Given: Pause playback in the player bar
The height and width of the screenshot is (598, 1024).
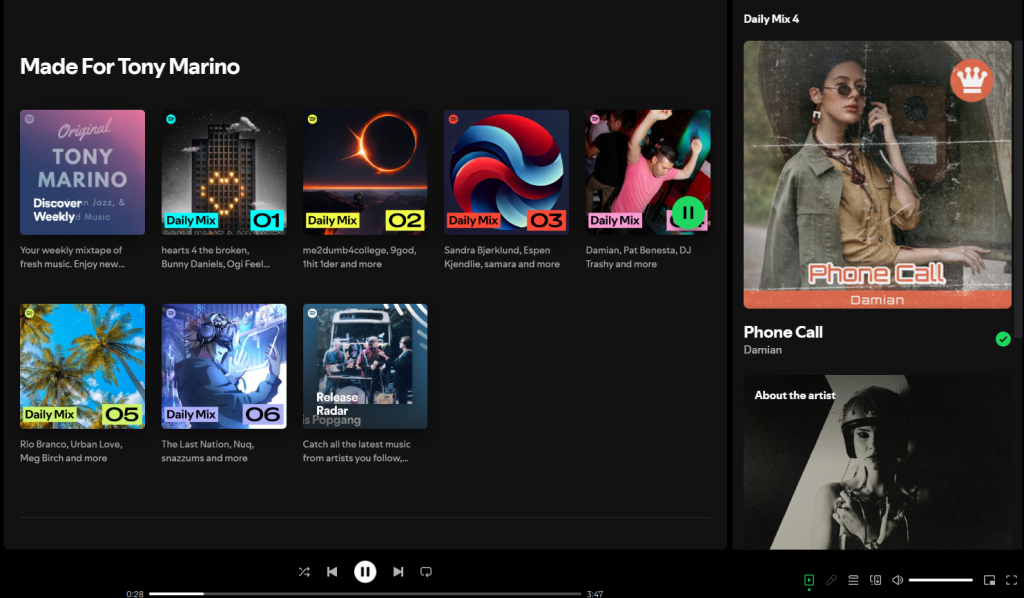Looking at the screenshot, I should click(x=365, y=572).
